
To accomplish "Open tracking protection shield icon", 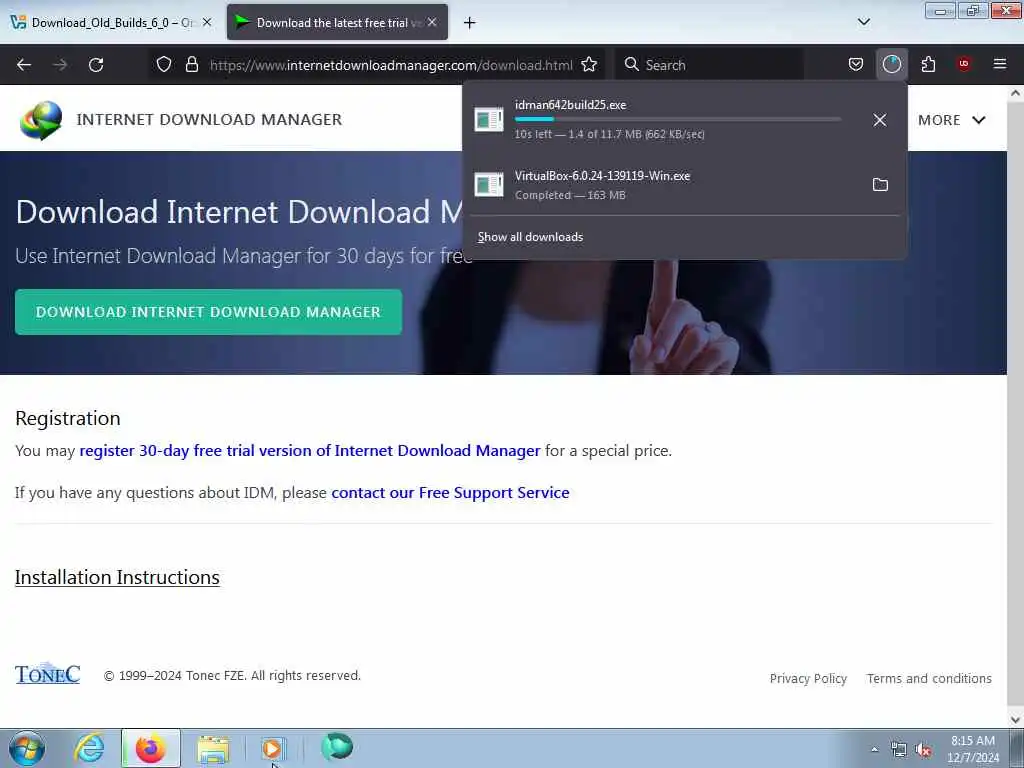I will [164, 65].
